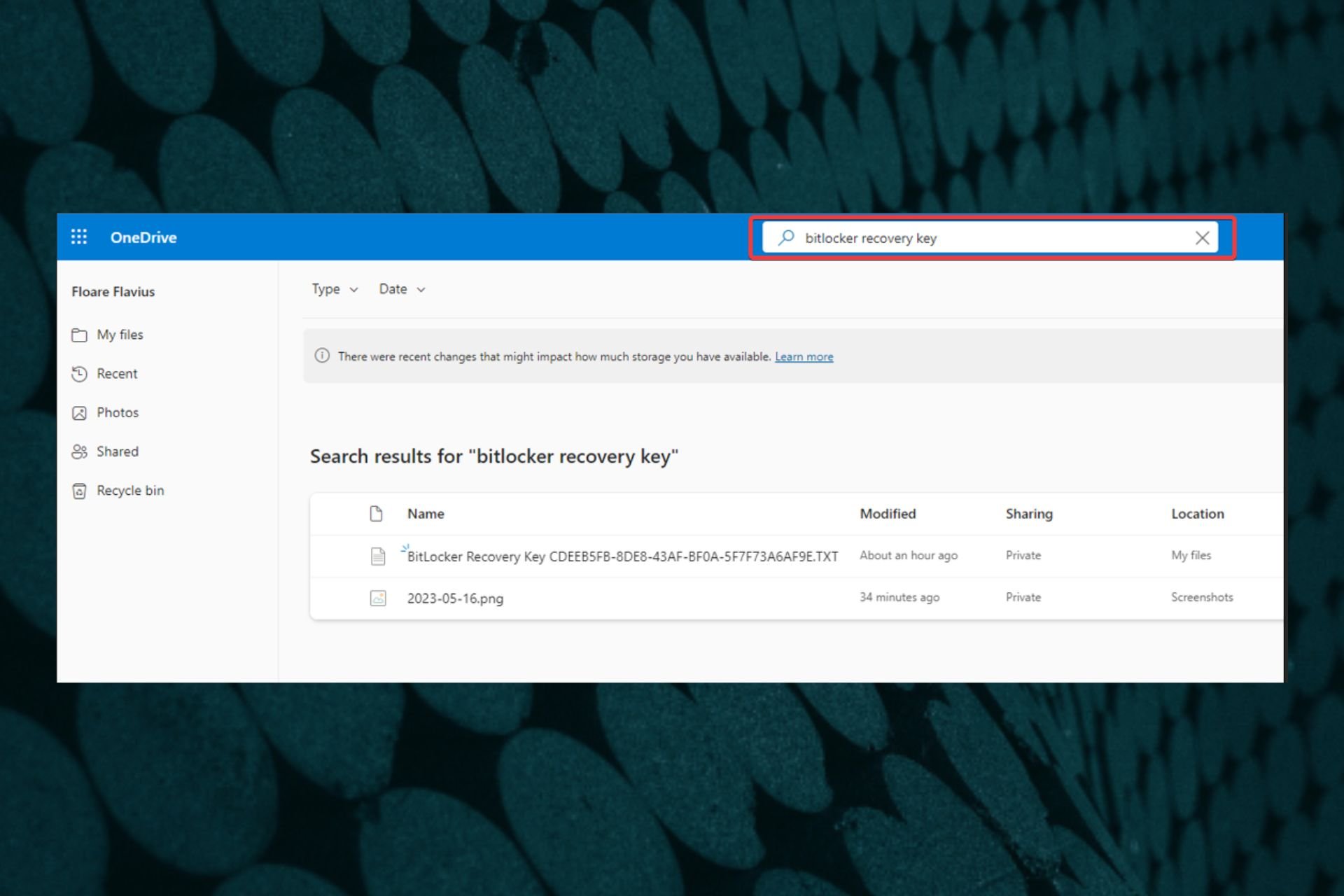Open the Type filter dropdown
This screenshot has height=896, width=1344.
pyautogui.click(x=335, y=289)
